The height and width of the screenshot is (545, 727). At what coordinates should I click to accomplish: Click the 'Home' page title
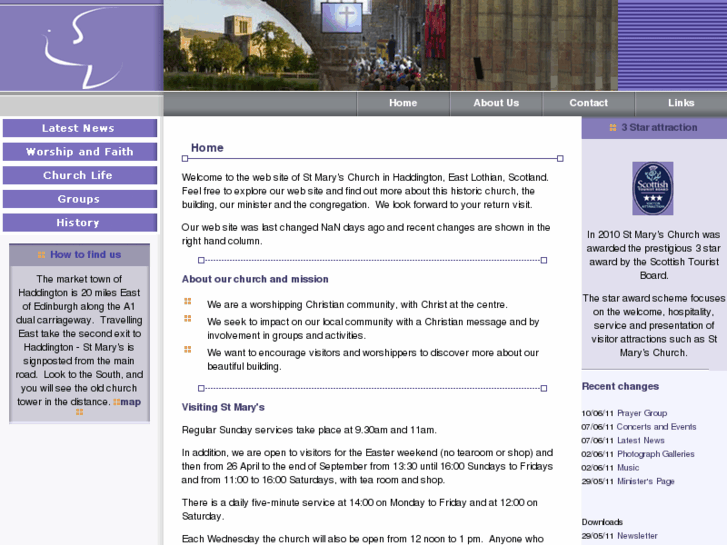pyautogui.click(x=207, y=147)
